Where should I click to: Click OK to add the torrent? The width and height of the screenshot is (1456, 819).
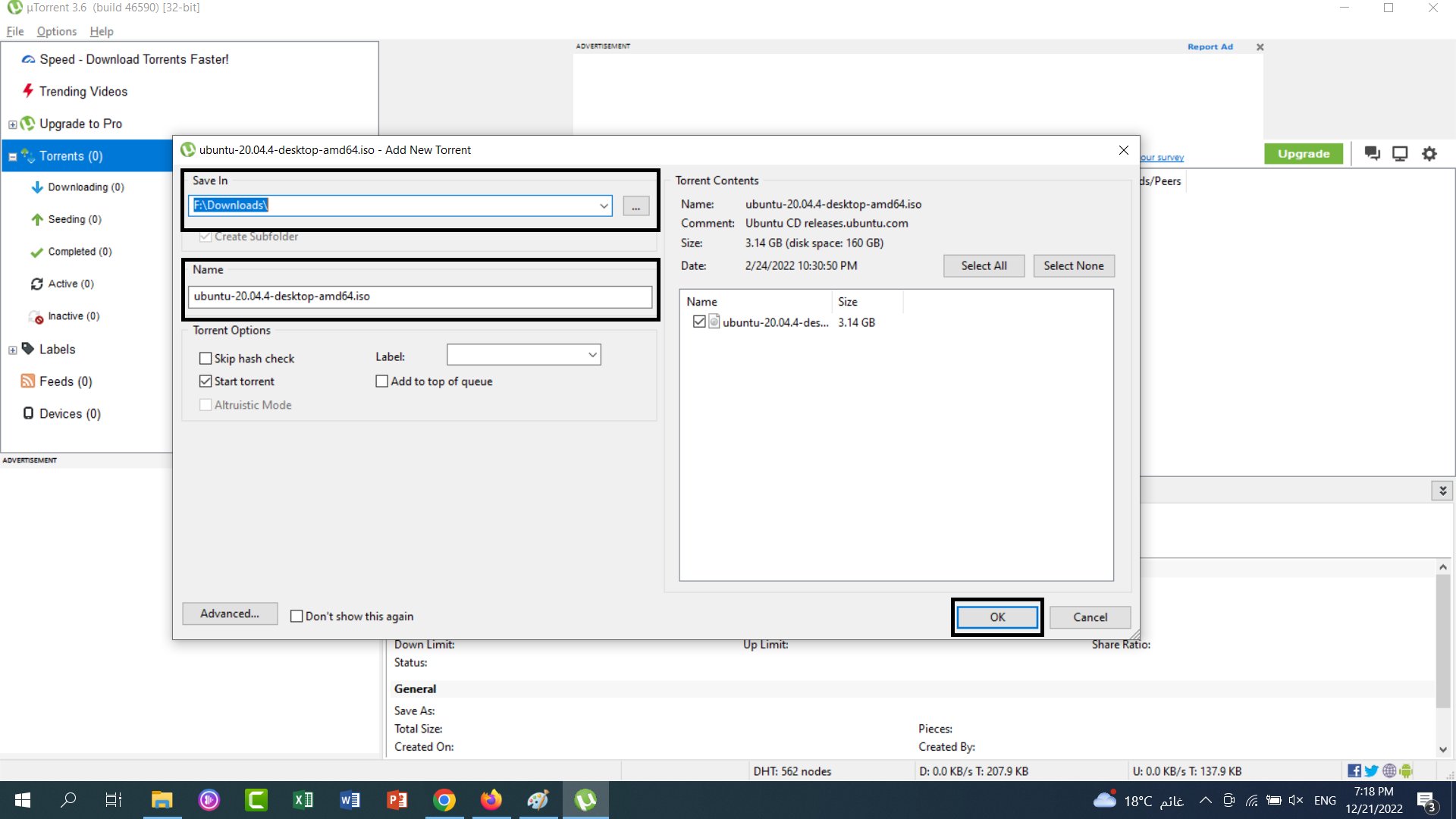pyautogui.click(x=997, y=617)
